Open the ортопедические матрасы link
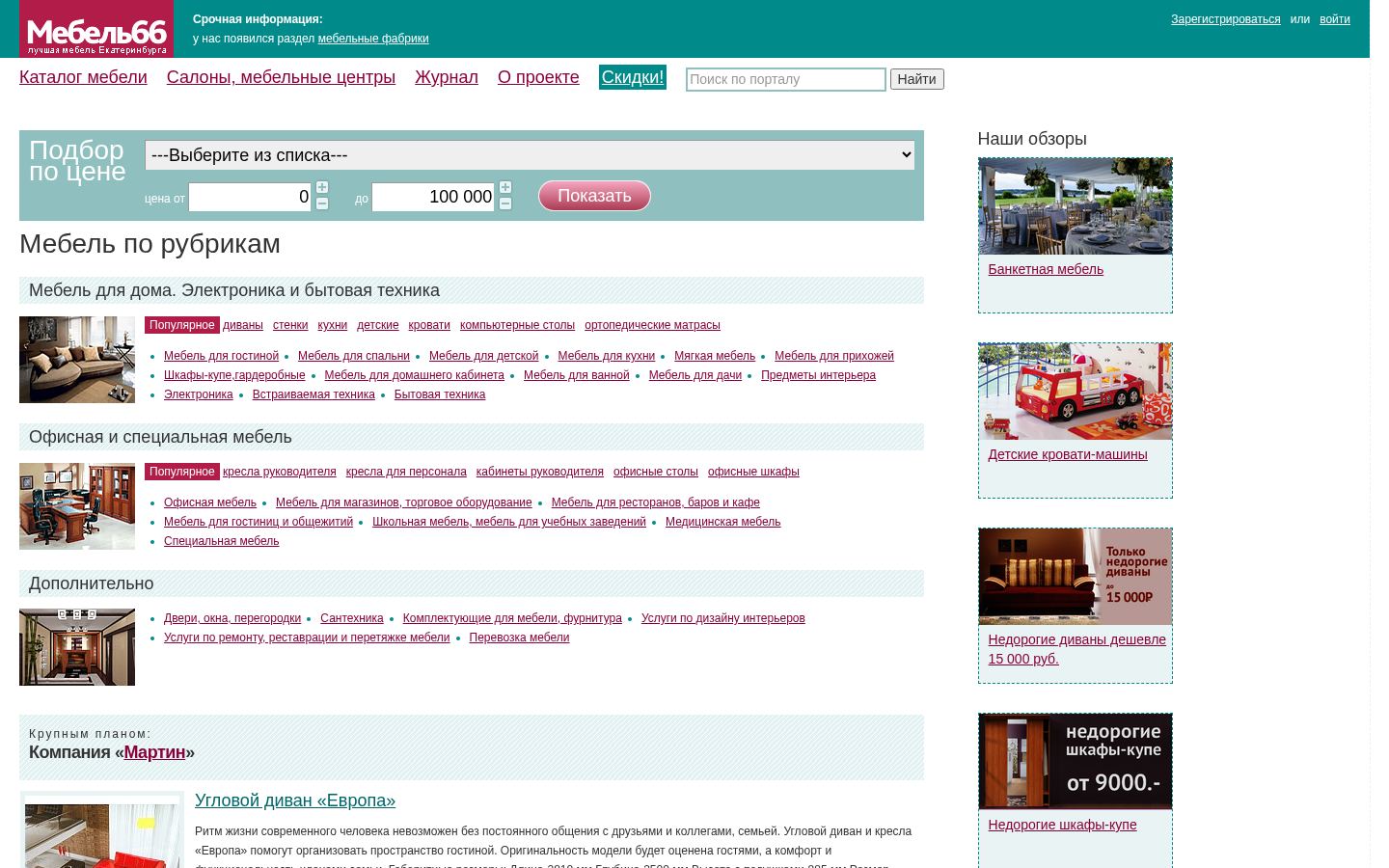 click(x=652, y=325)
